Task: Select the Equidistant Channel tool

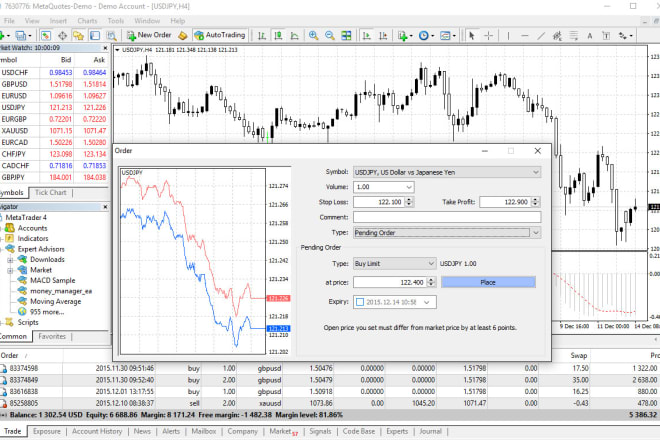Action: pos(558,35)
